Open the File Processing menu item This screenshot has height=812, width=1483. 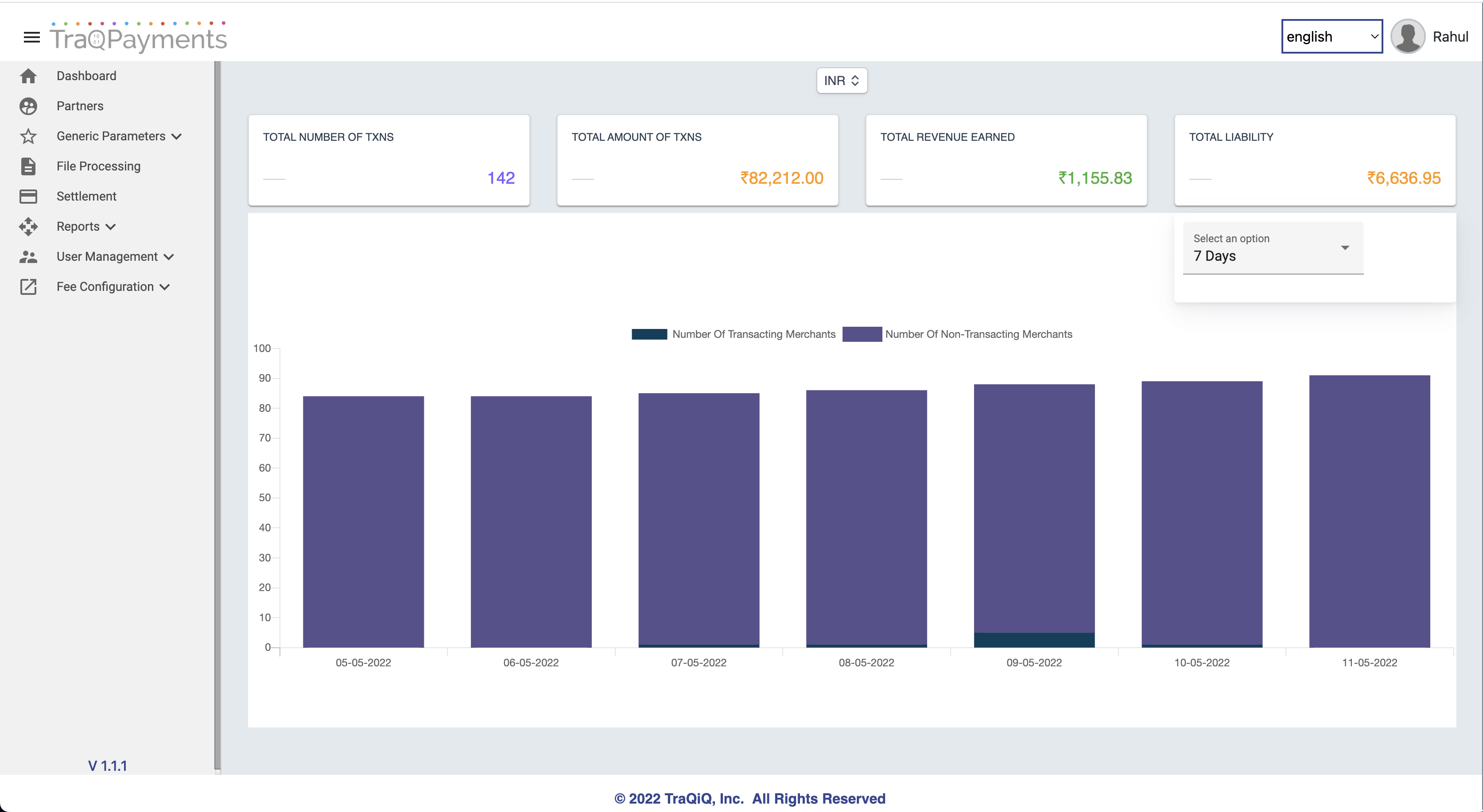(98, 166)
